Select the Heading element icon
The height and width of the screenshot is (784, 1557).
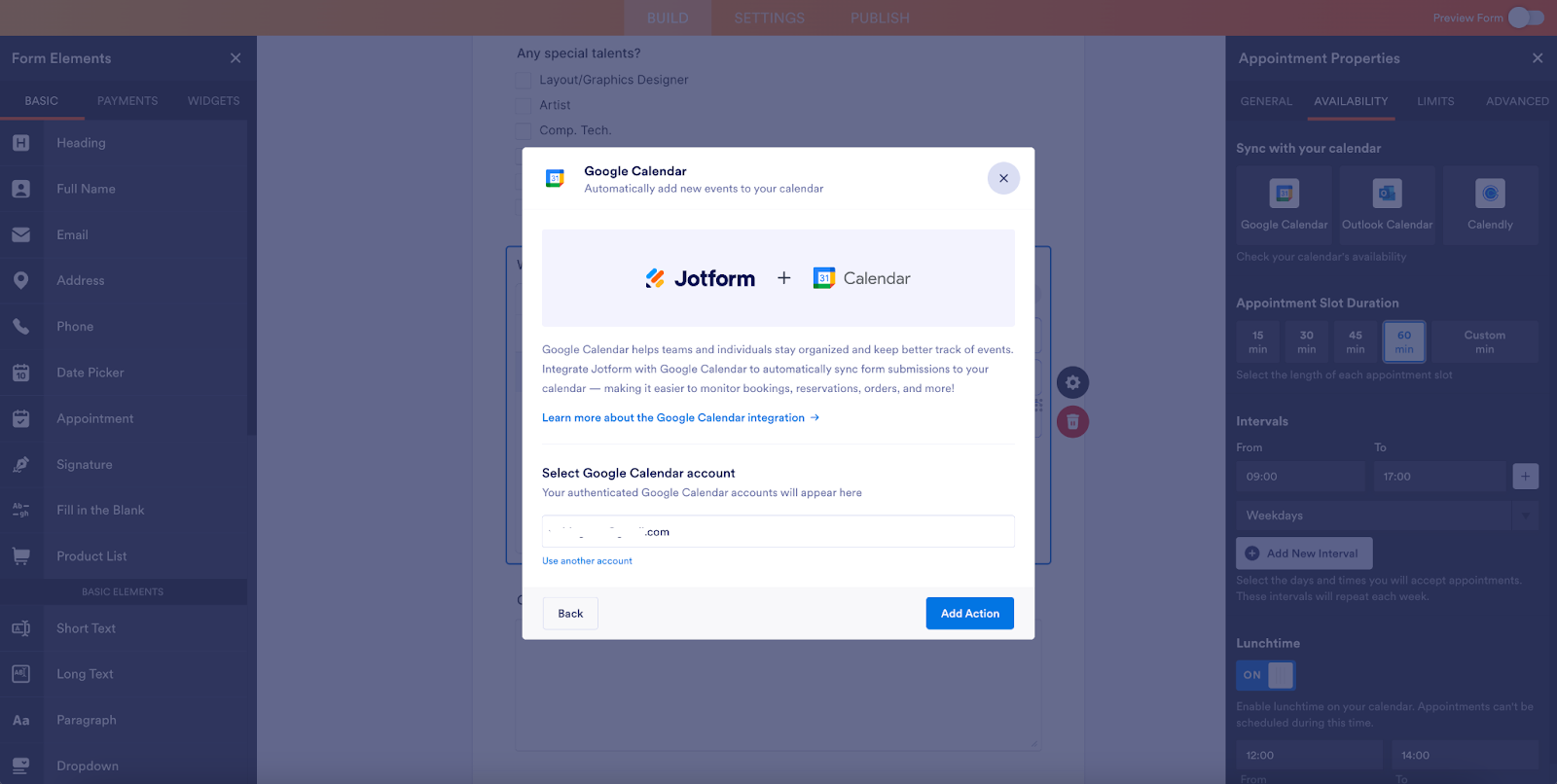[x=21, y=143]
